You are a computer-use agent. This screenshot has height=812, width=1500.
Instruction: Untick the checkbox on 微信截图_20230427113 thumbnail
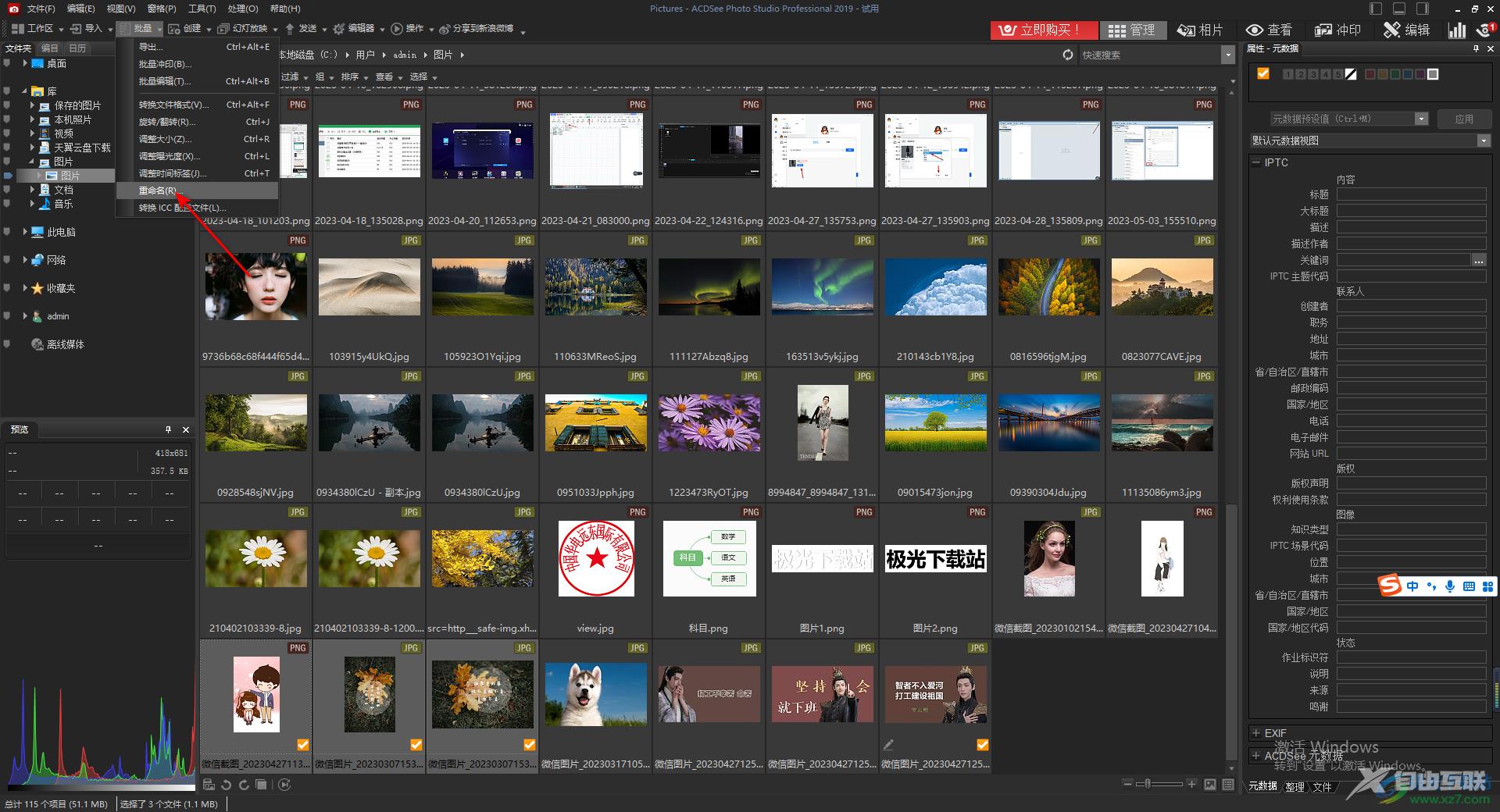[x=303, y=745]
